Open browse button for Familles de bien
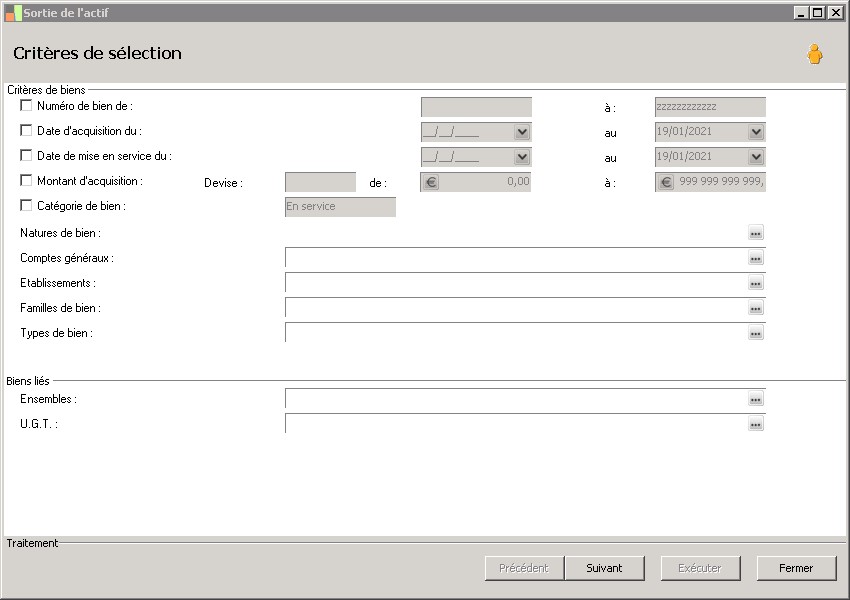Viewport: 850px width, 600px height. click(756, 308)
